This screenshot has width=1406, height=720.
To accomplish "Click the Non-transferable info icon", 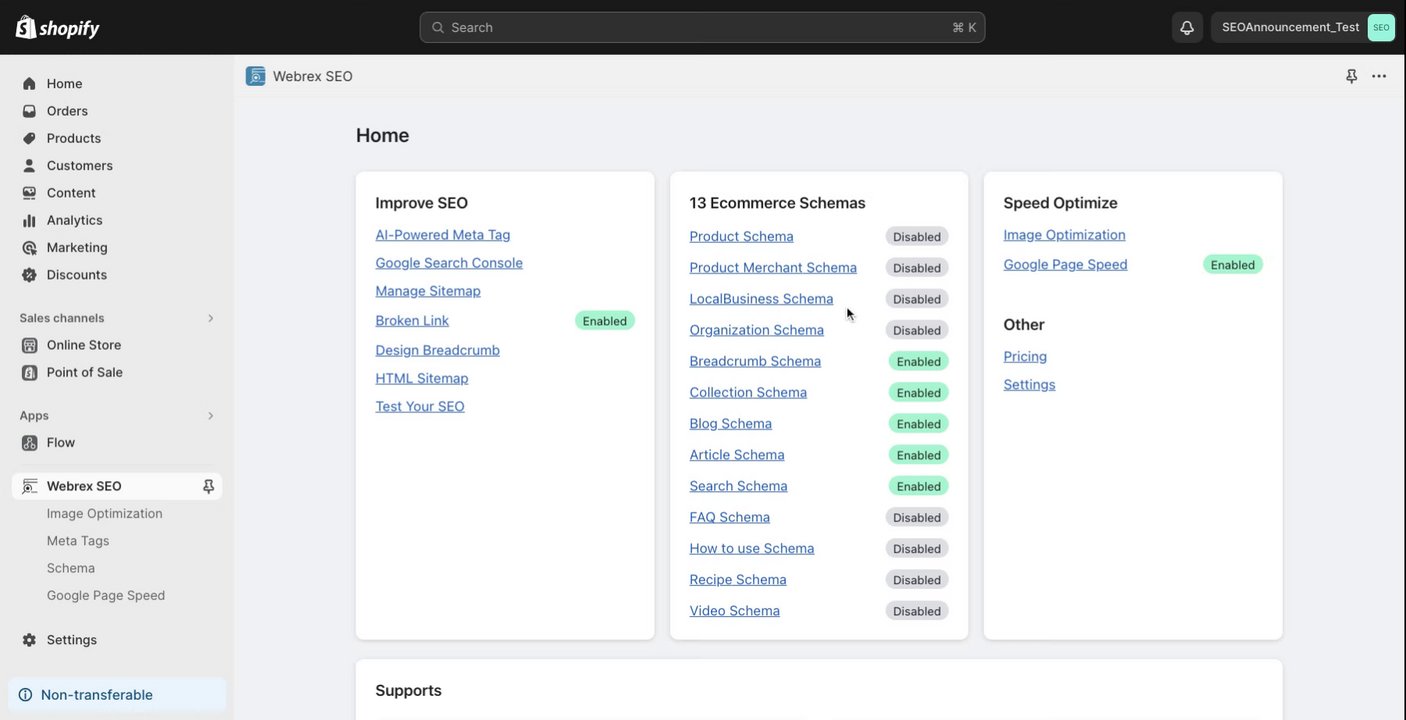I will pyautogui.click(x=25, y=695).
